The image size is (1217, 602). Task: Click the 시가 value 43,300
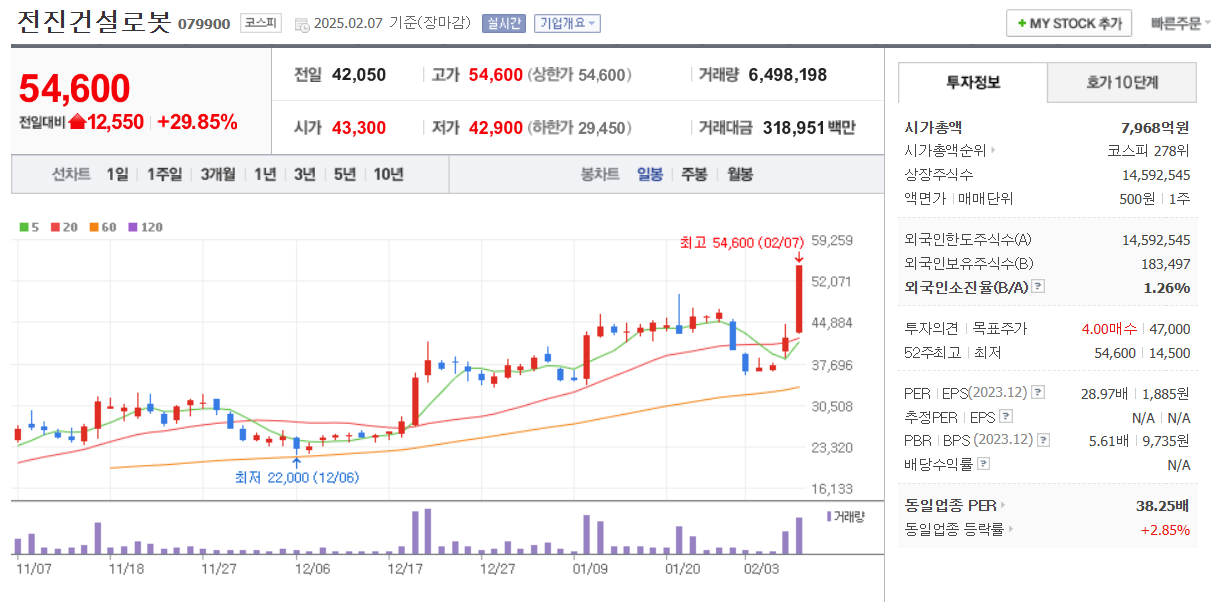[359, 128]
